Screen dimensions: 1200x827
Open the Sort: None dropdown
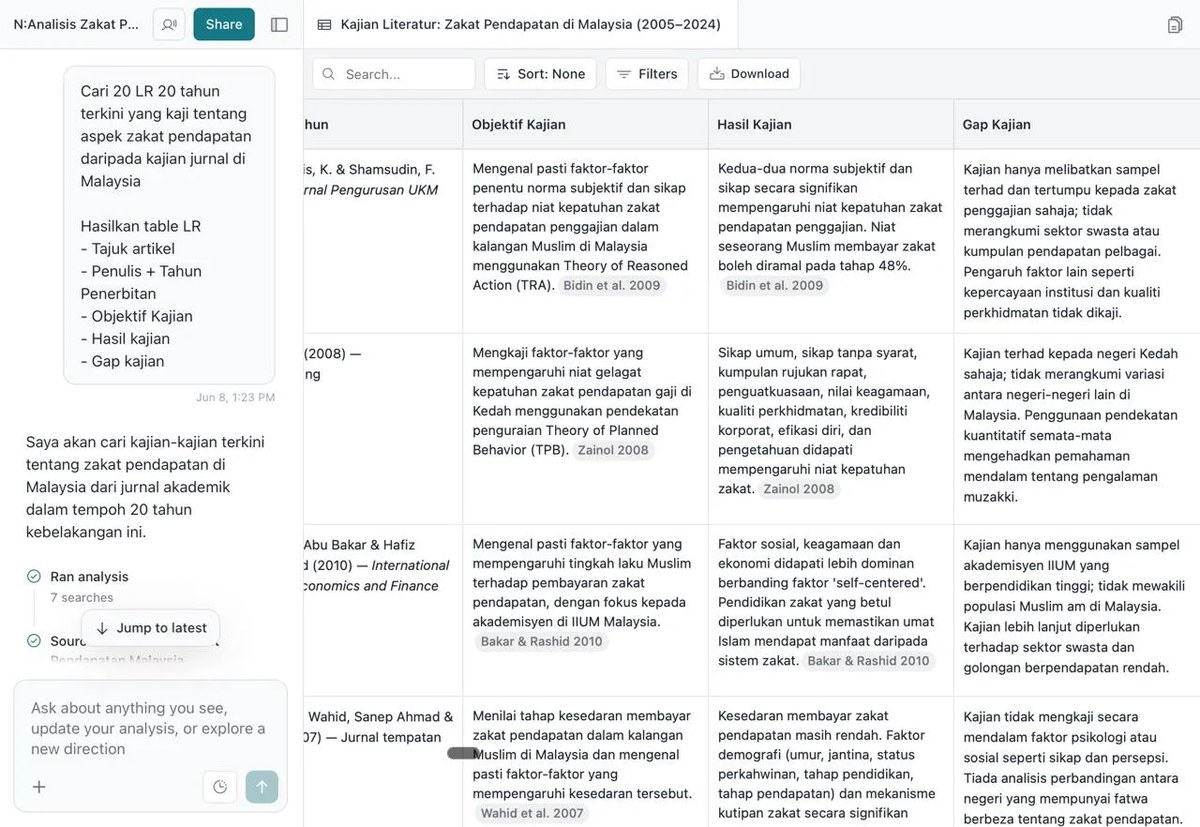tap(540, 74)
